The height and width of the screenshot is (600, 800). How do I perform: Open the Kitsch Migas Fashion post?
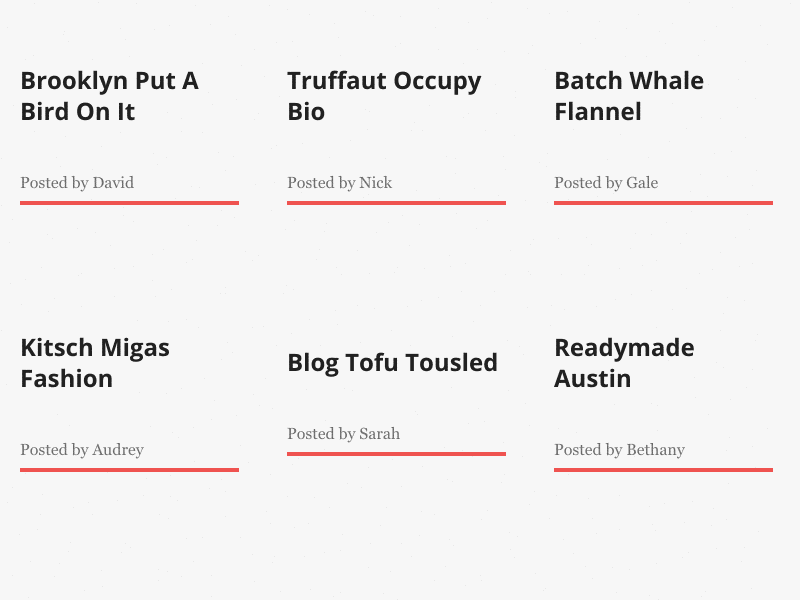pyautogui.click(x=95, y=363)
